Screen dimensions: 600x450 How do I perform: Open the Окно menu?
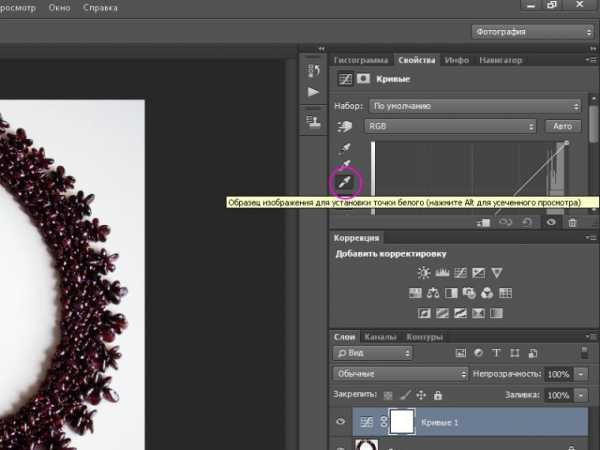click(x=59, y=8)
